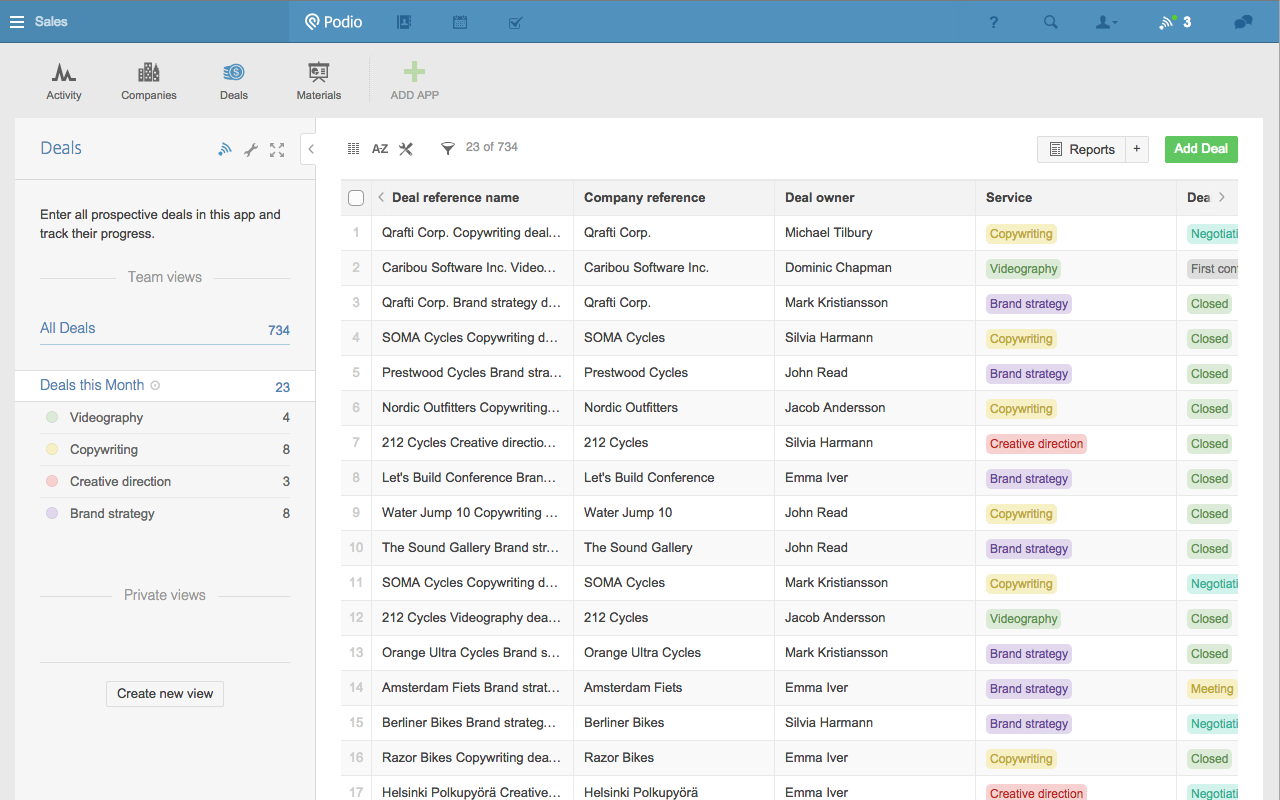Click the green Add Deal button
The height and width of the screenshot is (800, 1280).
[1200, 148]
